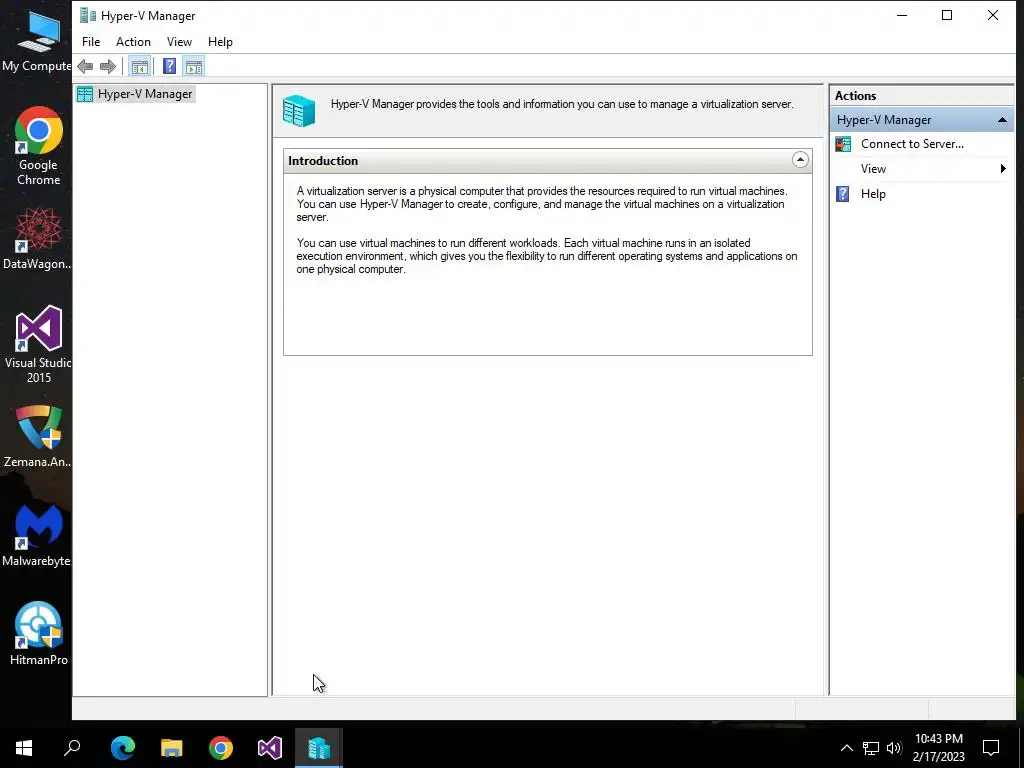
Task: Open My Computer desktop icon
Action: pyautogui.click(x=37, y=42)
